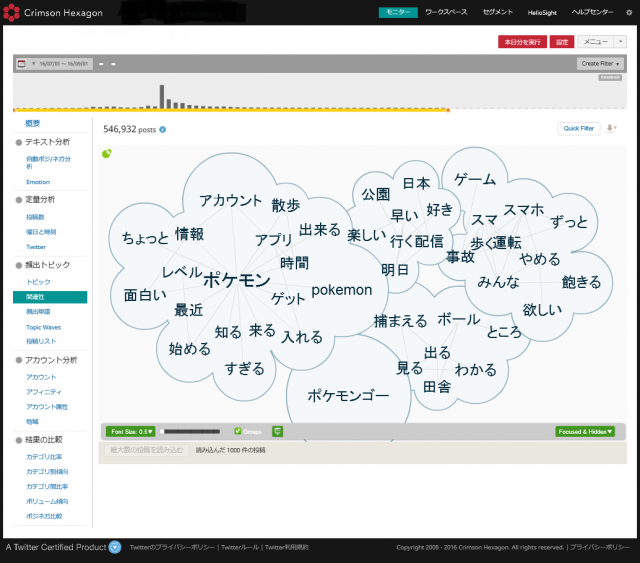Open the トピック sidebar link

(38, 282)
